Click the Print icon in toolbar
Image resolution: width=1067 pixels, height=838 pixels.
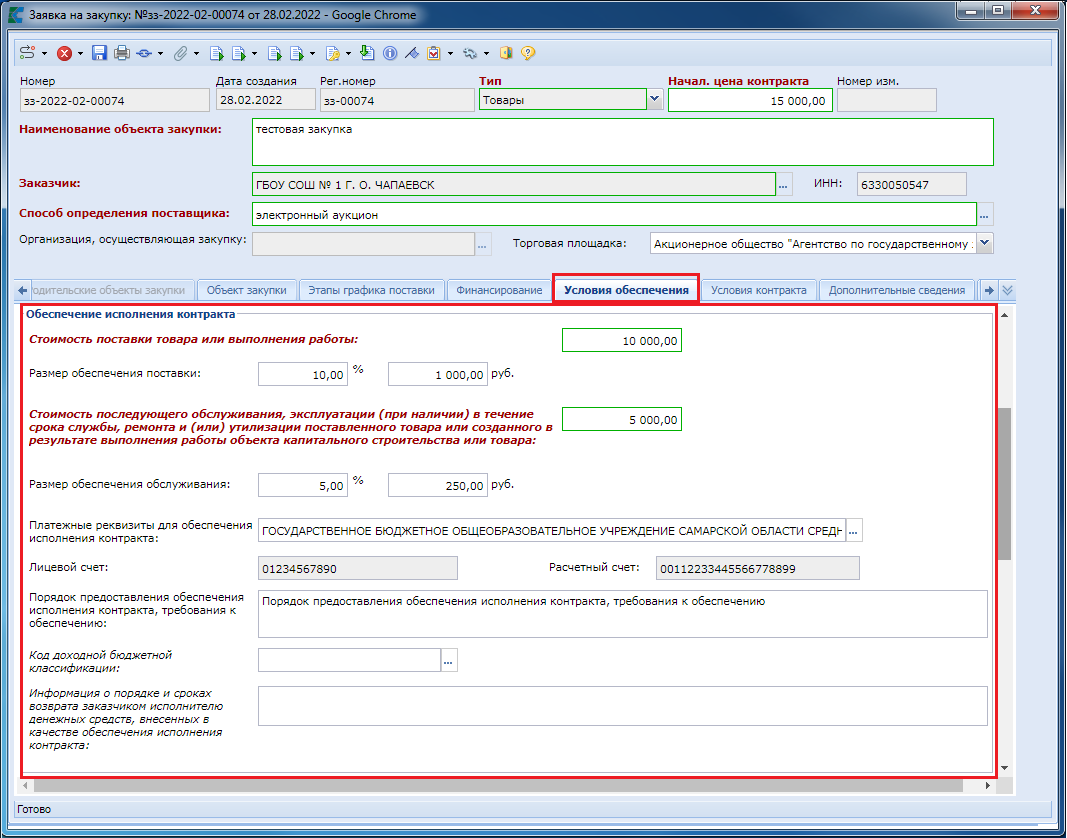coord(121,53)
